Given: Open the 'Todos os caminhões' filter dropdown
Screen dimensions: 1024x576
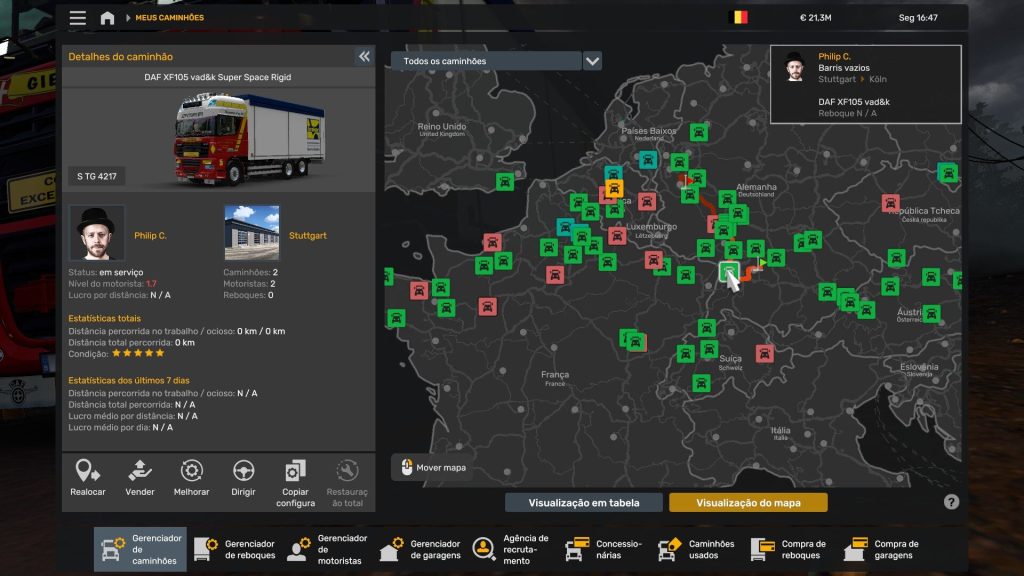Looking at the screenshot, I should coord(486,61).
